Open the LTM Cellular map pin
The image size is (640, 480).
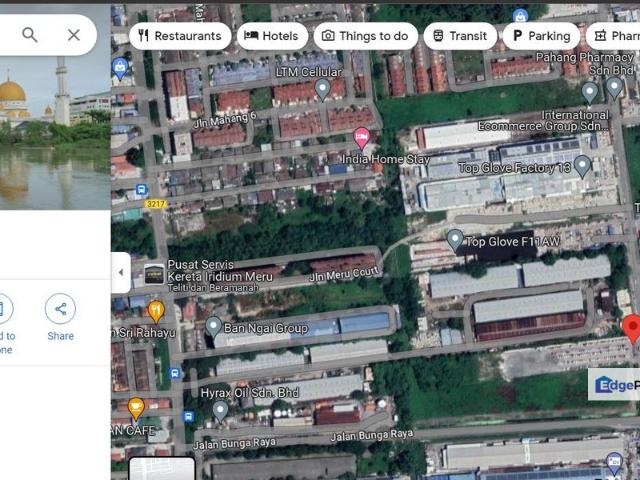pyautogui.click(x=322, y=89)
